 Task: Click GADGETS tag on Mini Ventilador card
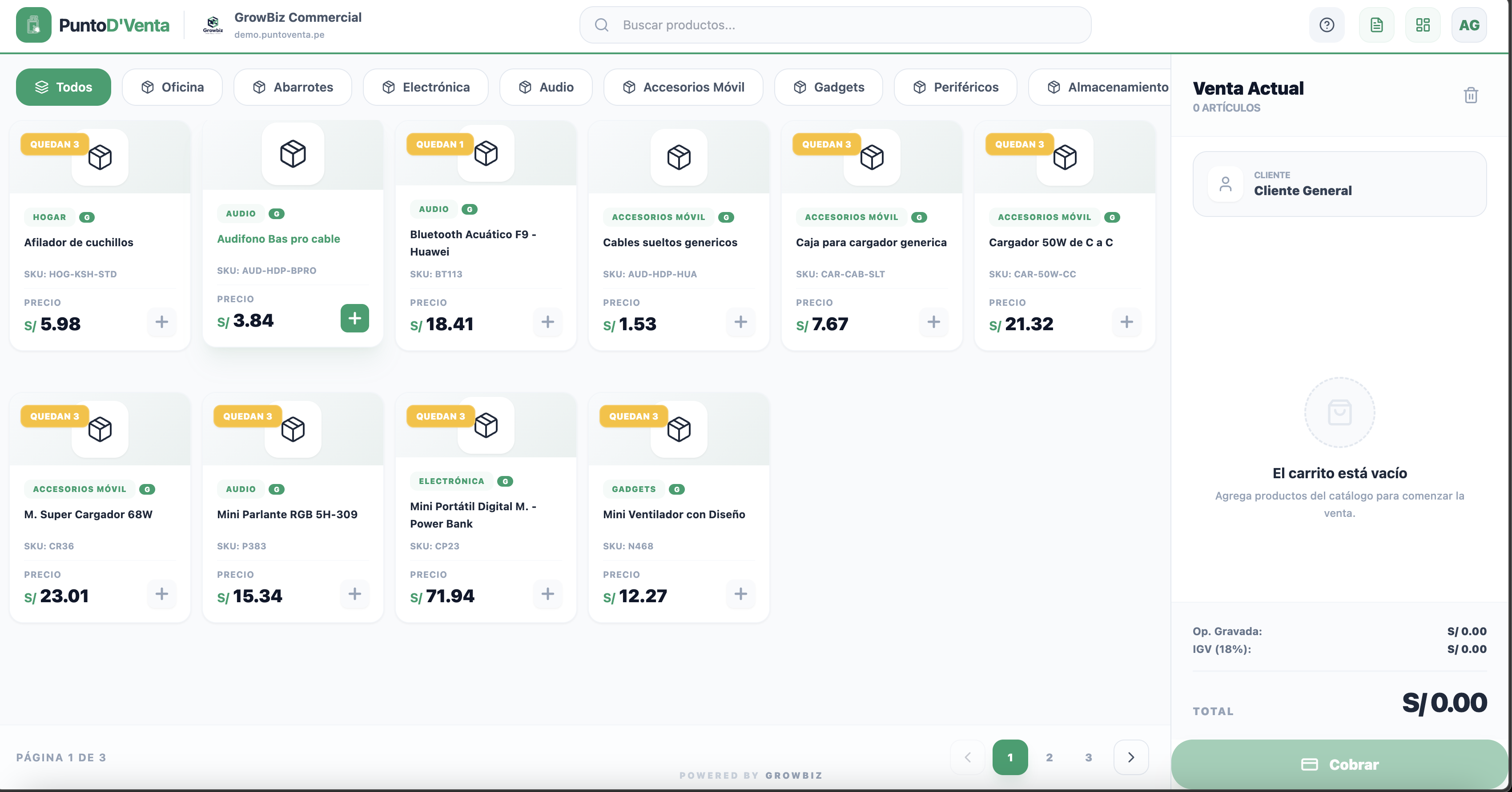click(x=634, y=489)
